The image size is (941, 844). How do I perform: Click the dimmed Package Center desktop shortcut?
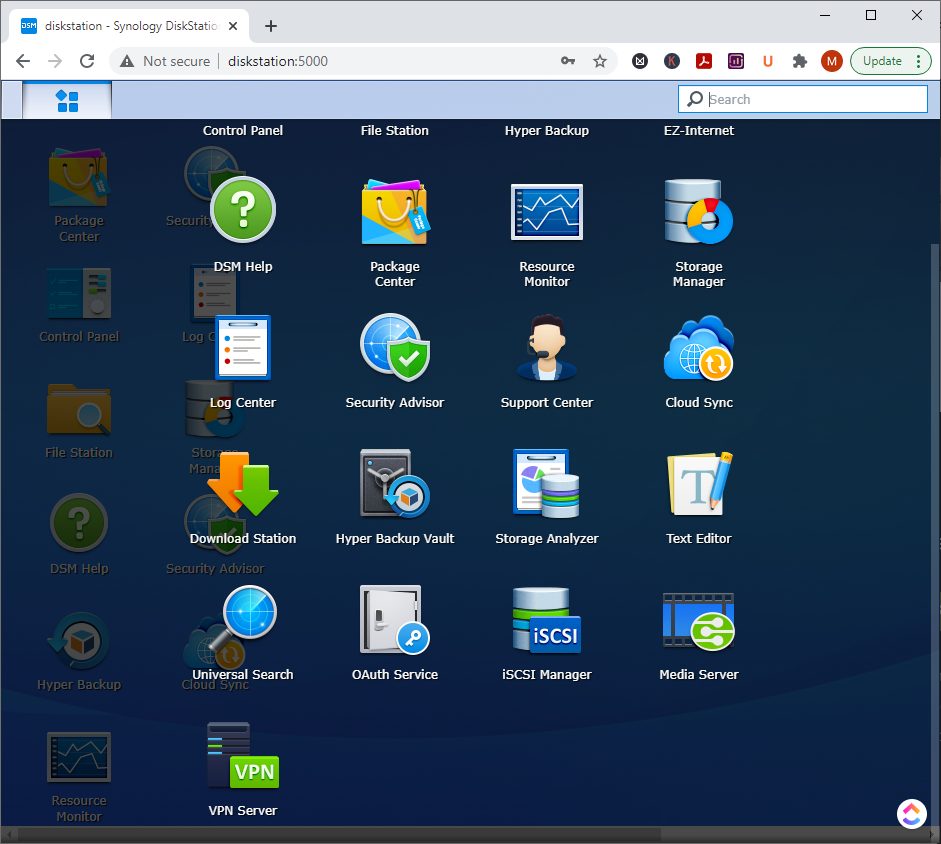79,194
